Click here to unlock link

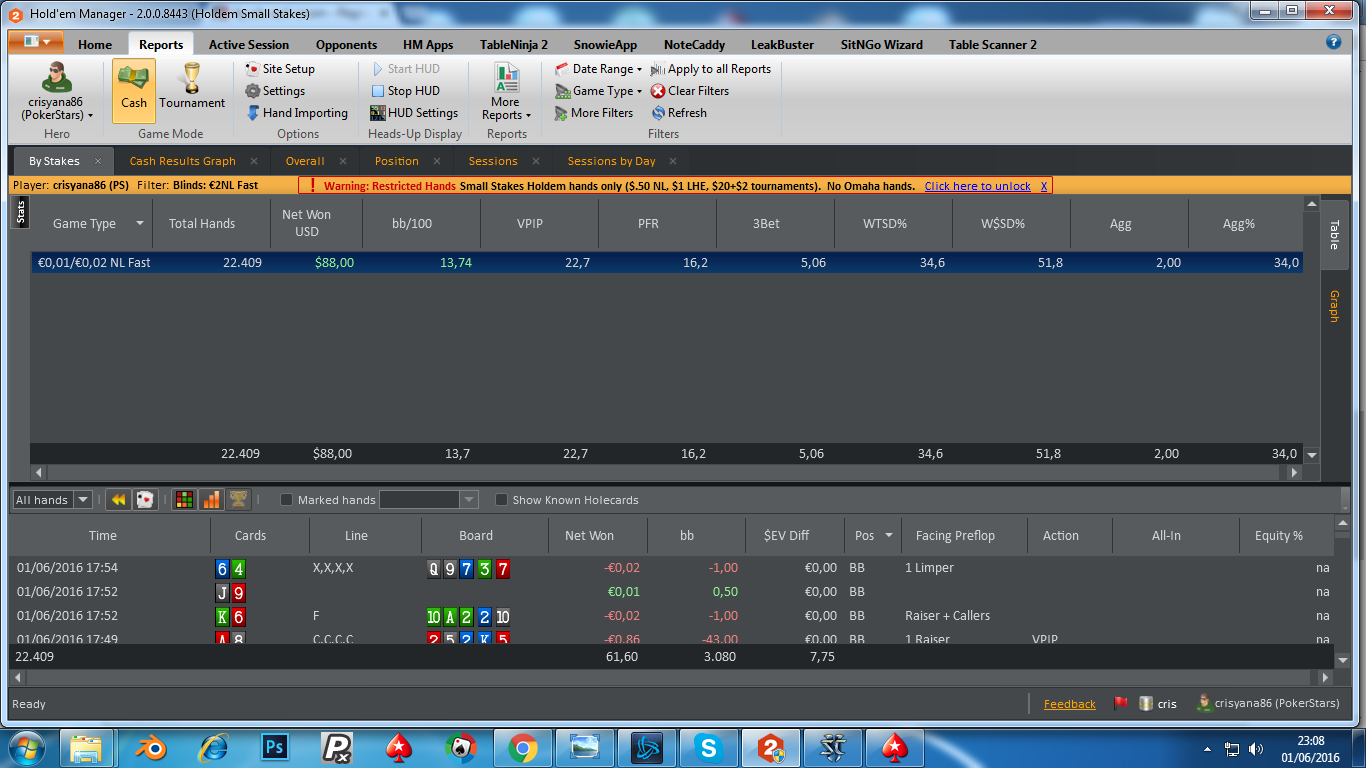pos(977,186)
